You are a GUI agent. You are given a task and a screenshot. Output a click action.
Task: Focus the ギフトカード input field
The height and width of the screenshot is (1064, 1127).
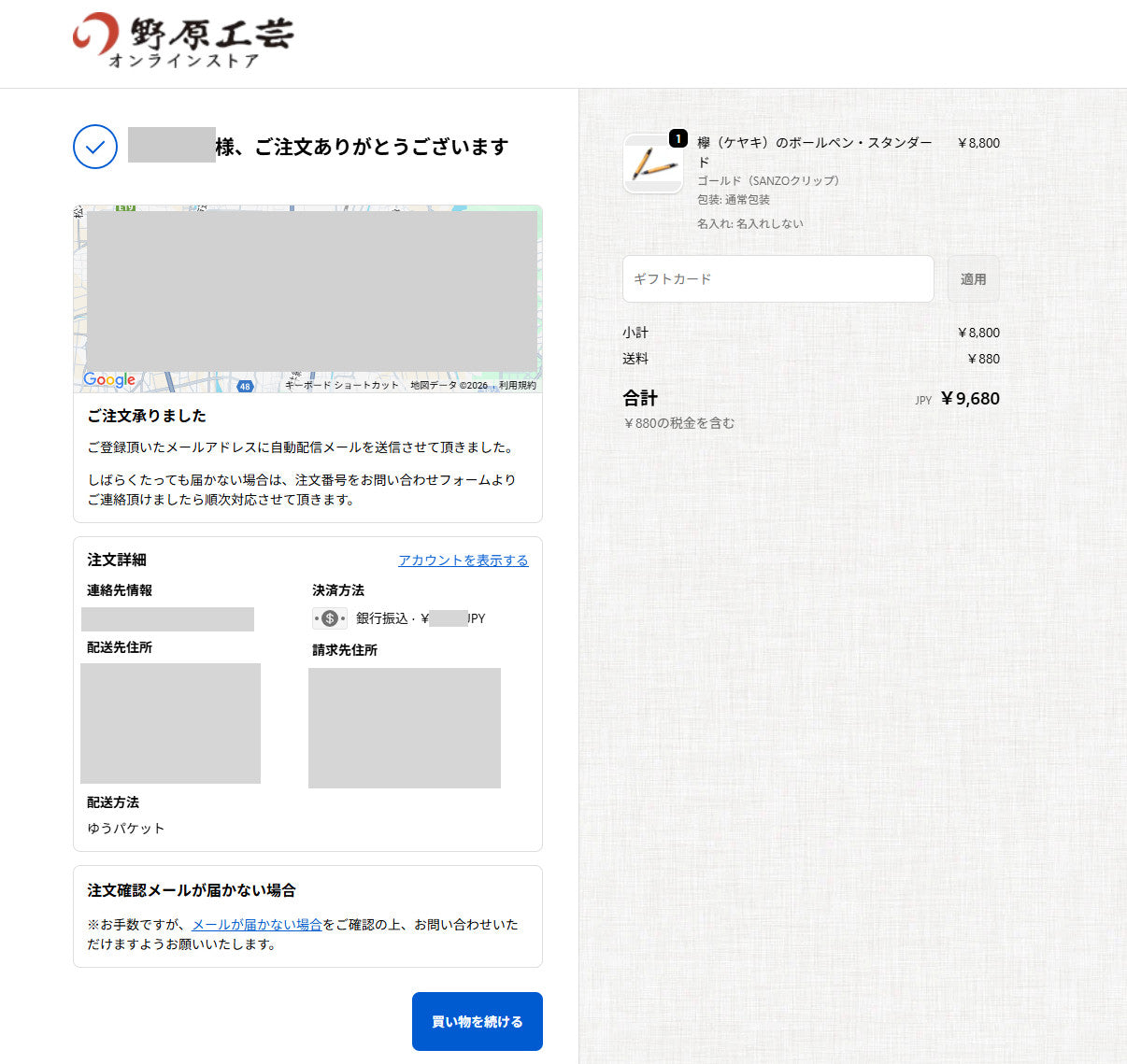(777, 279)
